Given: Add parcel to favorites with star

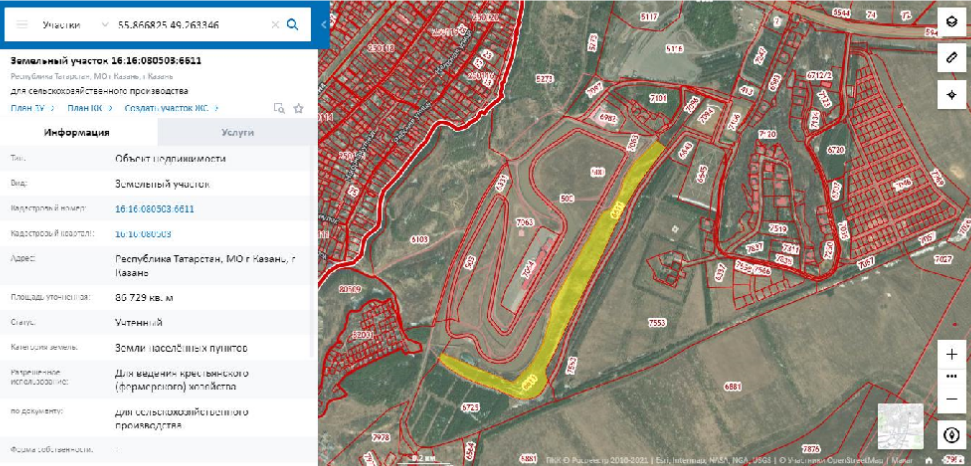Looking at the screenshot, I should [x=298, y=108].
